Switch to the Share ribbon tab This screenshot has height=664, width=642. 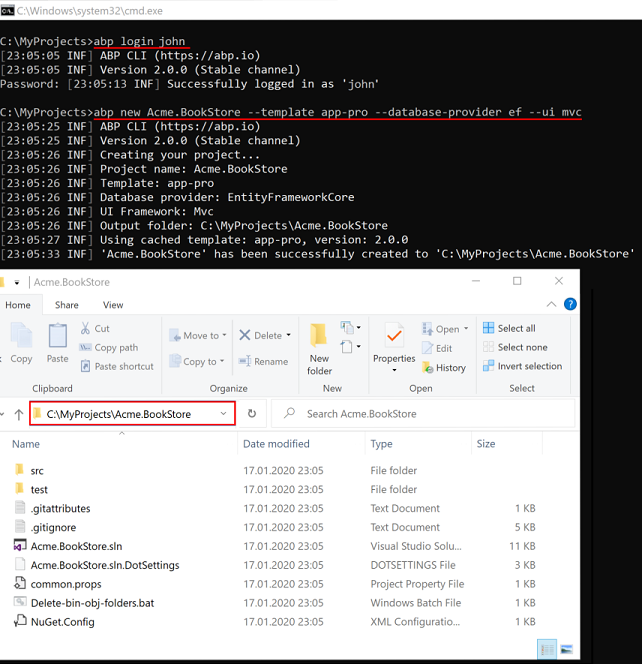(66, 305)
